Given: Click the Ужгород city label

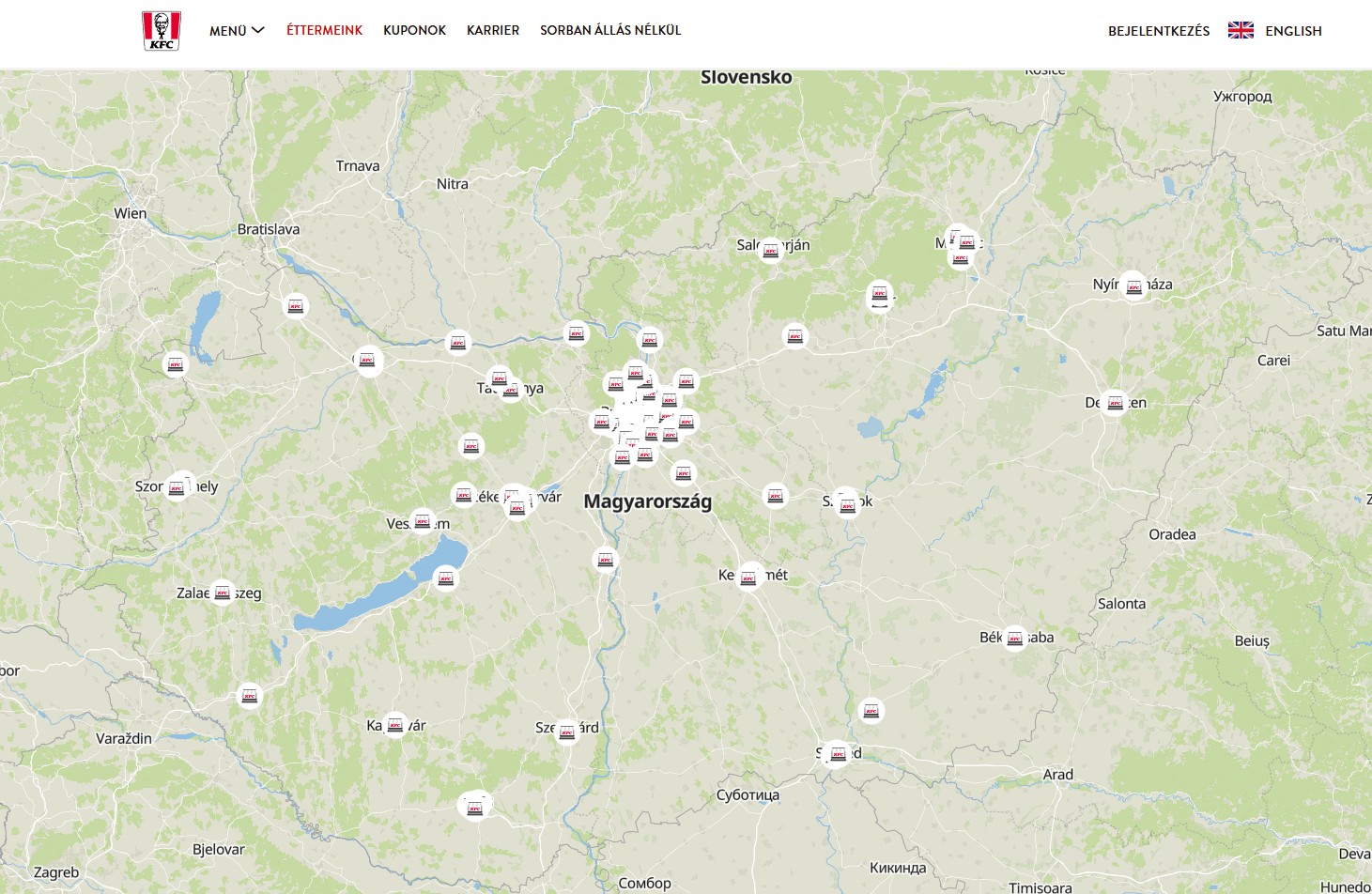Looking at the screenshot, I should [1242, 97].
